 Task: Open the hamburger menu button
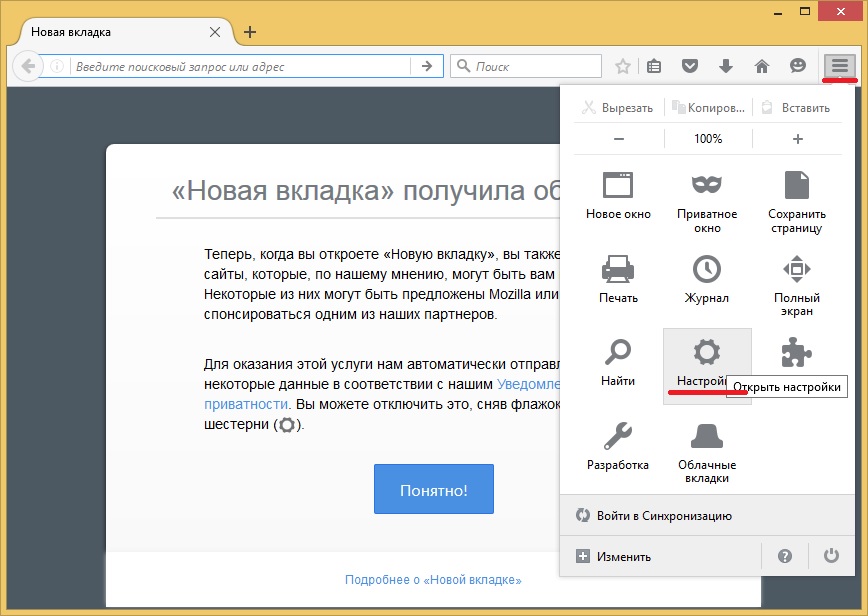tap(840, 66)
